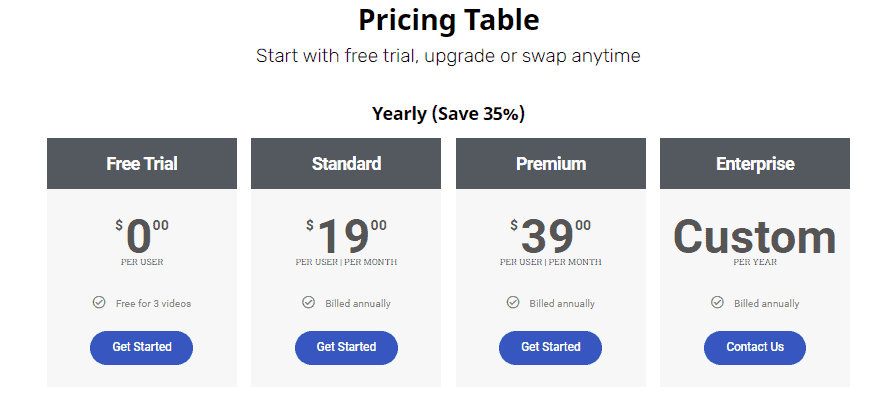The width and height of the screenshot is (888, 417).
Task: Click the Pricing Table heading
Action: coord(448,20)
